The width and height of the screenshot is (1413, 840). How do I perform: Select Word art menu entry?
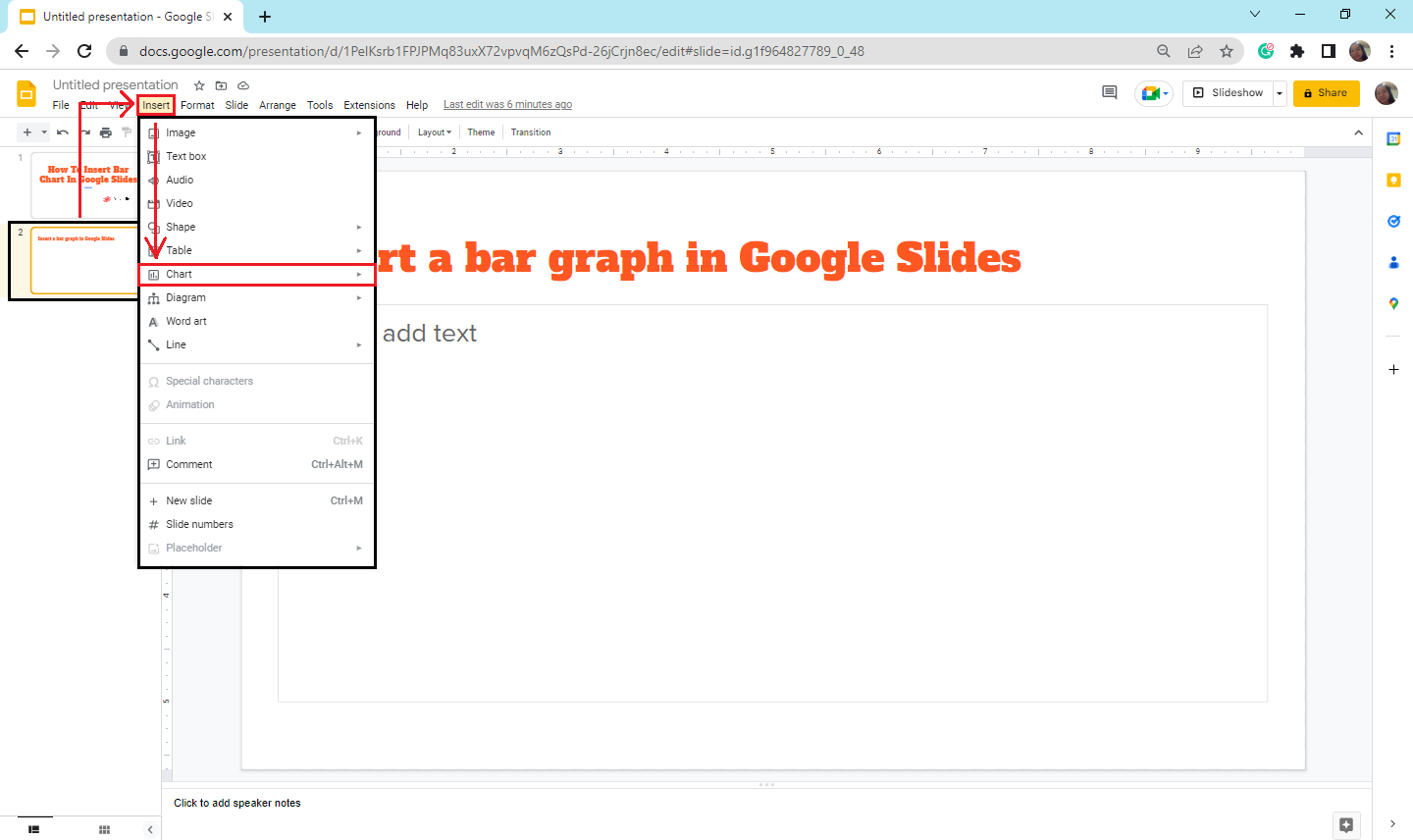click(257, 321)
